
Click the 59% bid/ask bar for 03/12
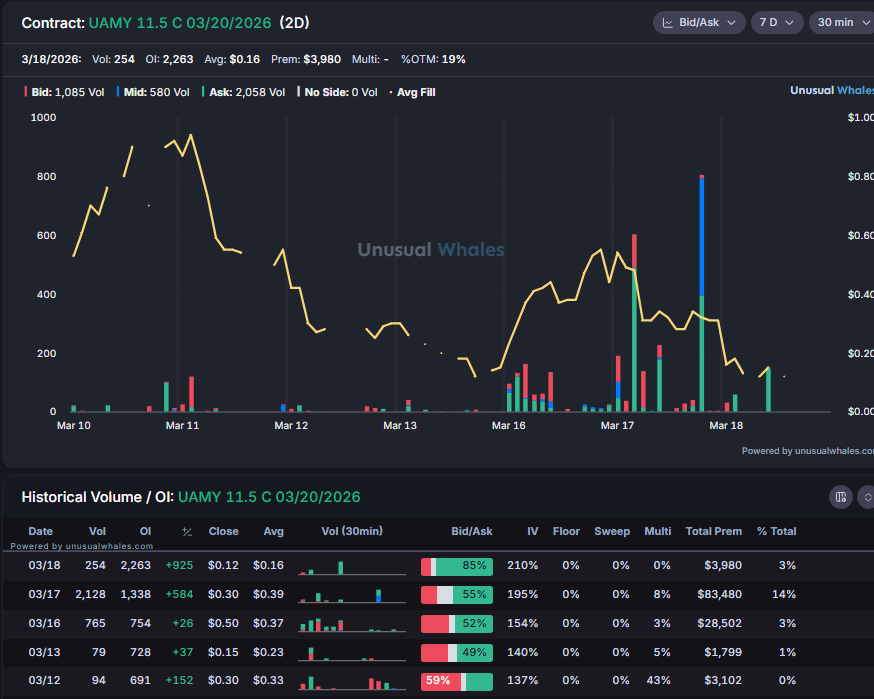tap(457, 681)
